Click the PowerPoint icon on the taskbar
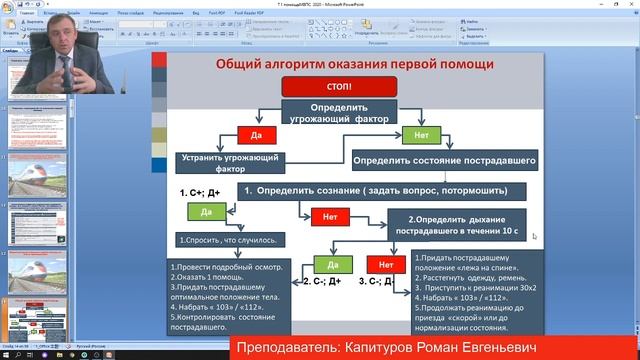This screenshot has width=640, height=360. (x=109, y=355)
